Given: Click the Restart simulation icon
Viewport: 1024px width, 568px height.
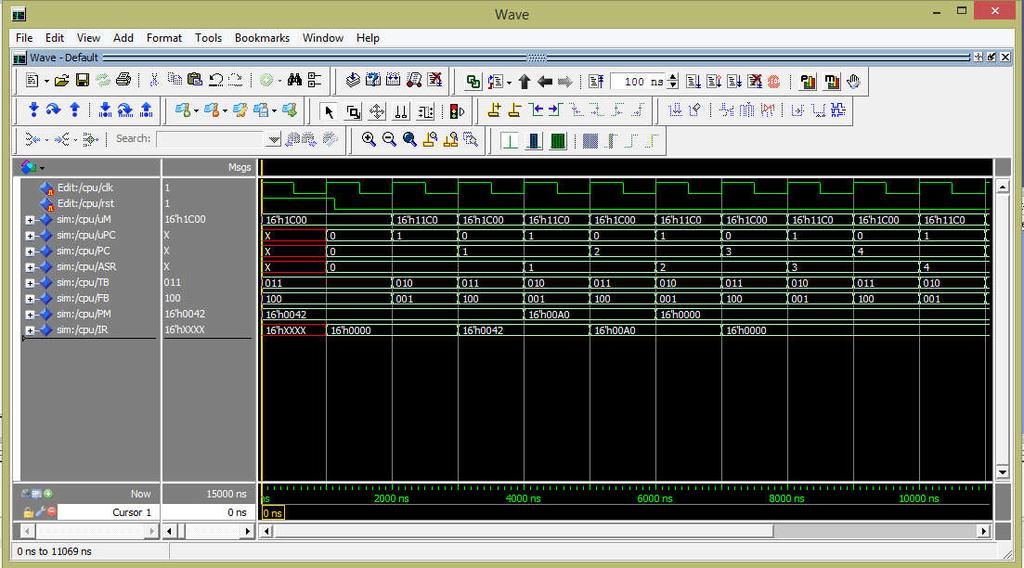Looking at the screenshot, I should (596, 82).
